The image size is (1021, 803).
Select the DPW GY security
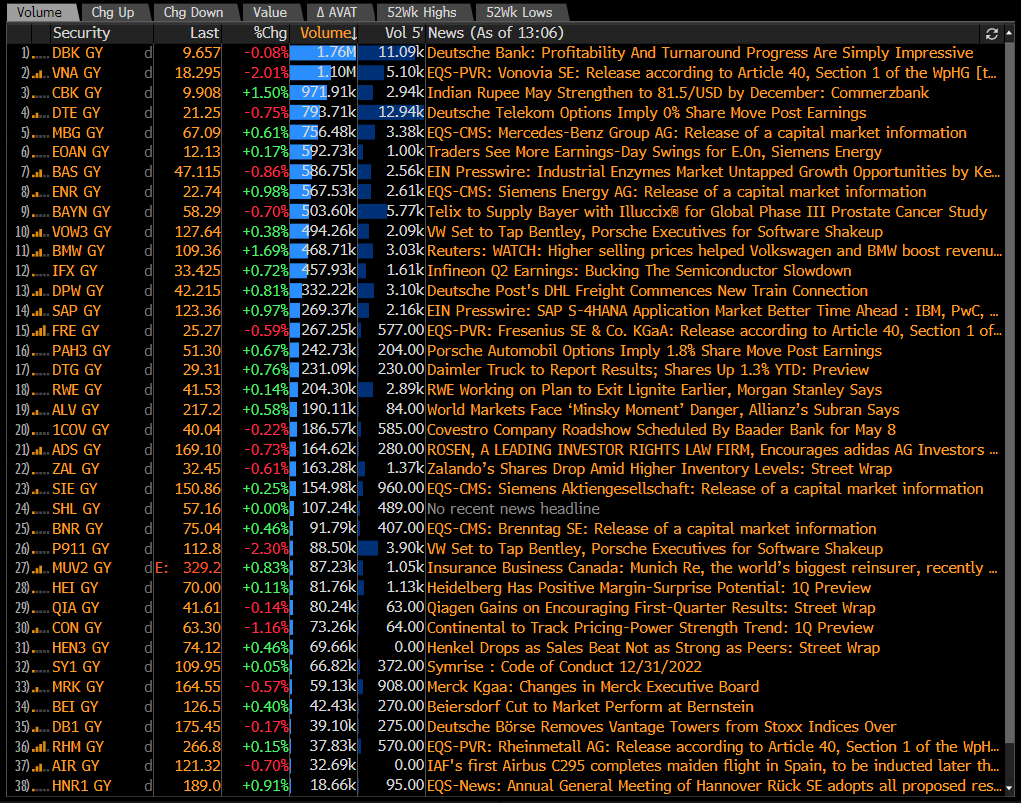(78, 291)
